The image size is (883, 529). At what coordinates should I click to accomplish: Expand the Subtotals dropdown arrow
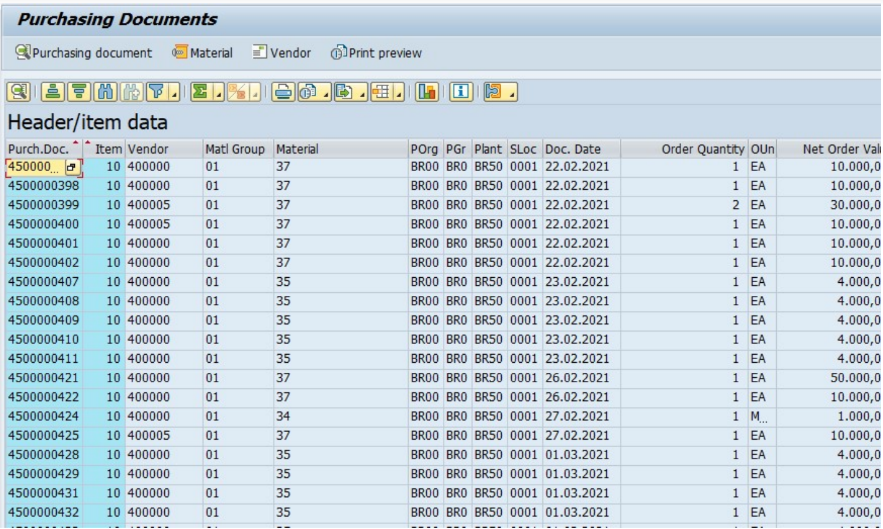(x=256, y=92)
